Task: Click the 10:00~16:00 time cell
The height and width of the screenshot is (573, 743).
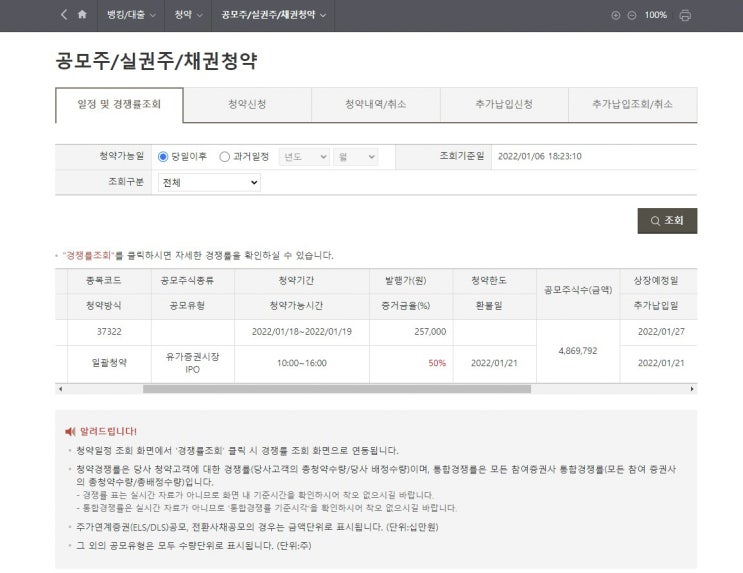Action: (302, 363)
